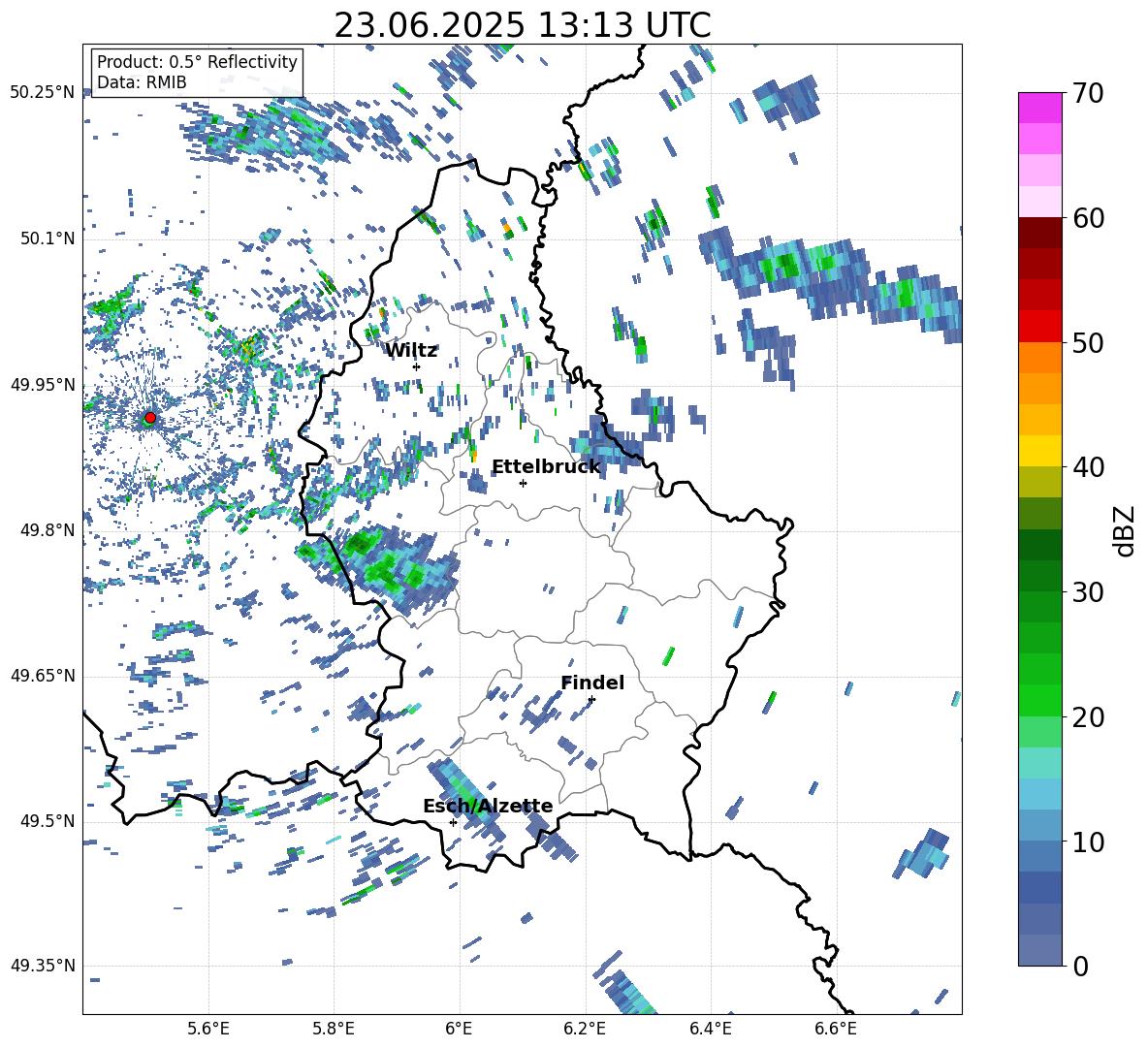Click the Ettelbruck city label
Image resolution: width=1148 pixels, height=1048 pixels.
[x=546, y=467]
